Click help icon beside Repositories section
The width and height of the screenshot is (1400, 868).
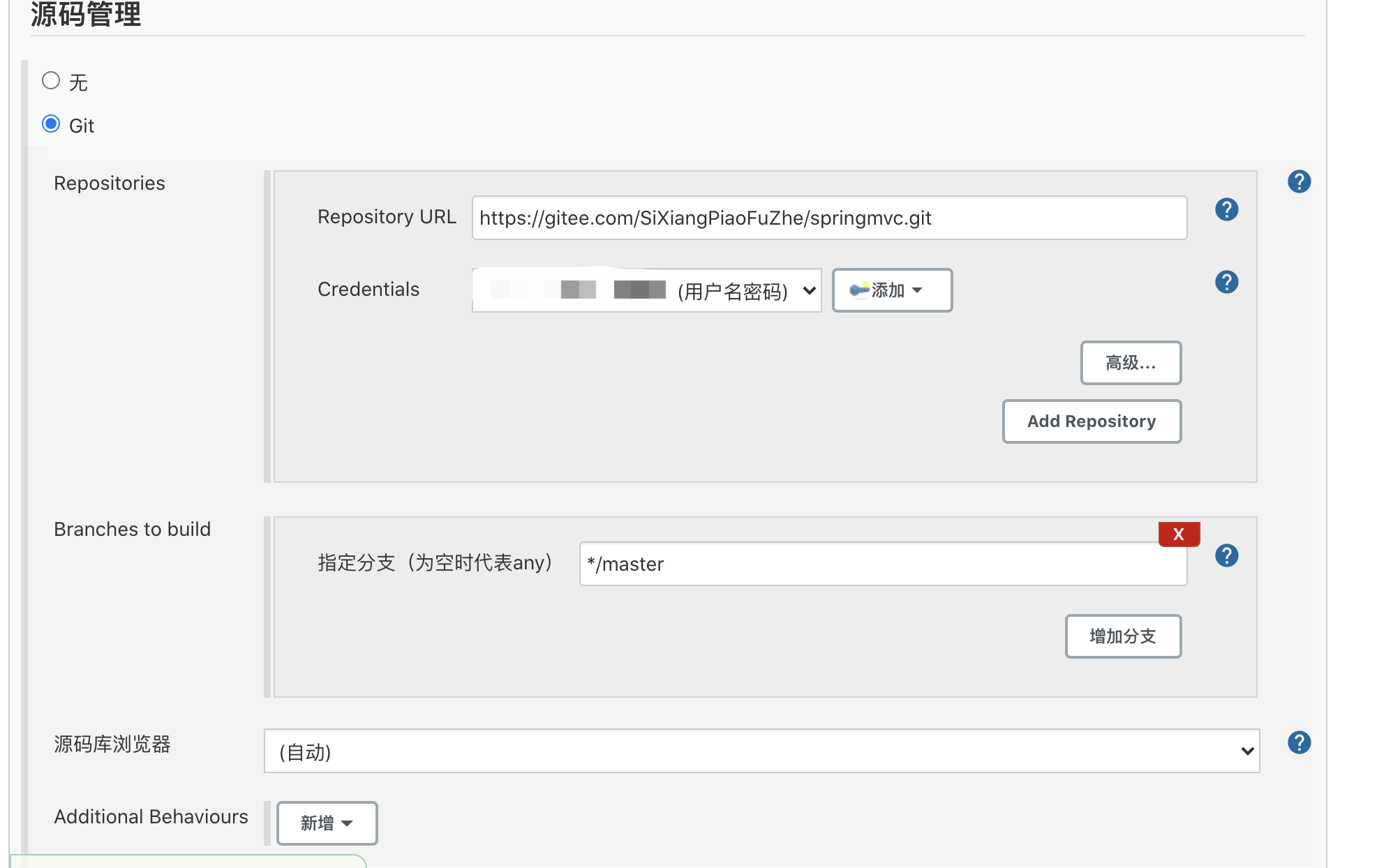(1299, 181)
